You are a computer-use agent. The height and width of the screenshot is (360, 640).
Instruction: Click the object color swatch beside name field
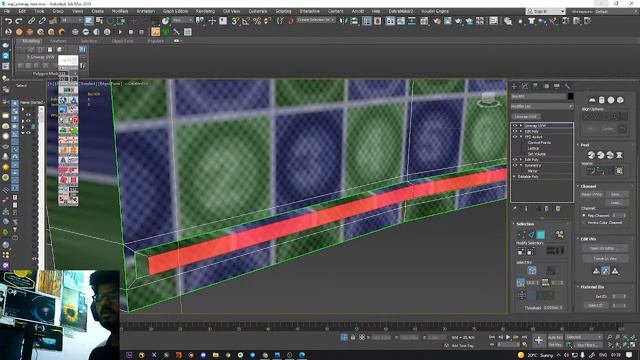[x=570, y=96]
